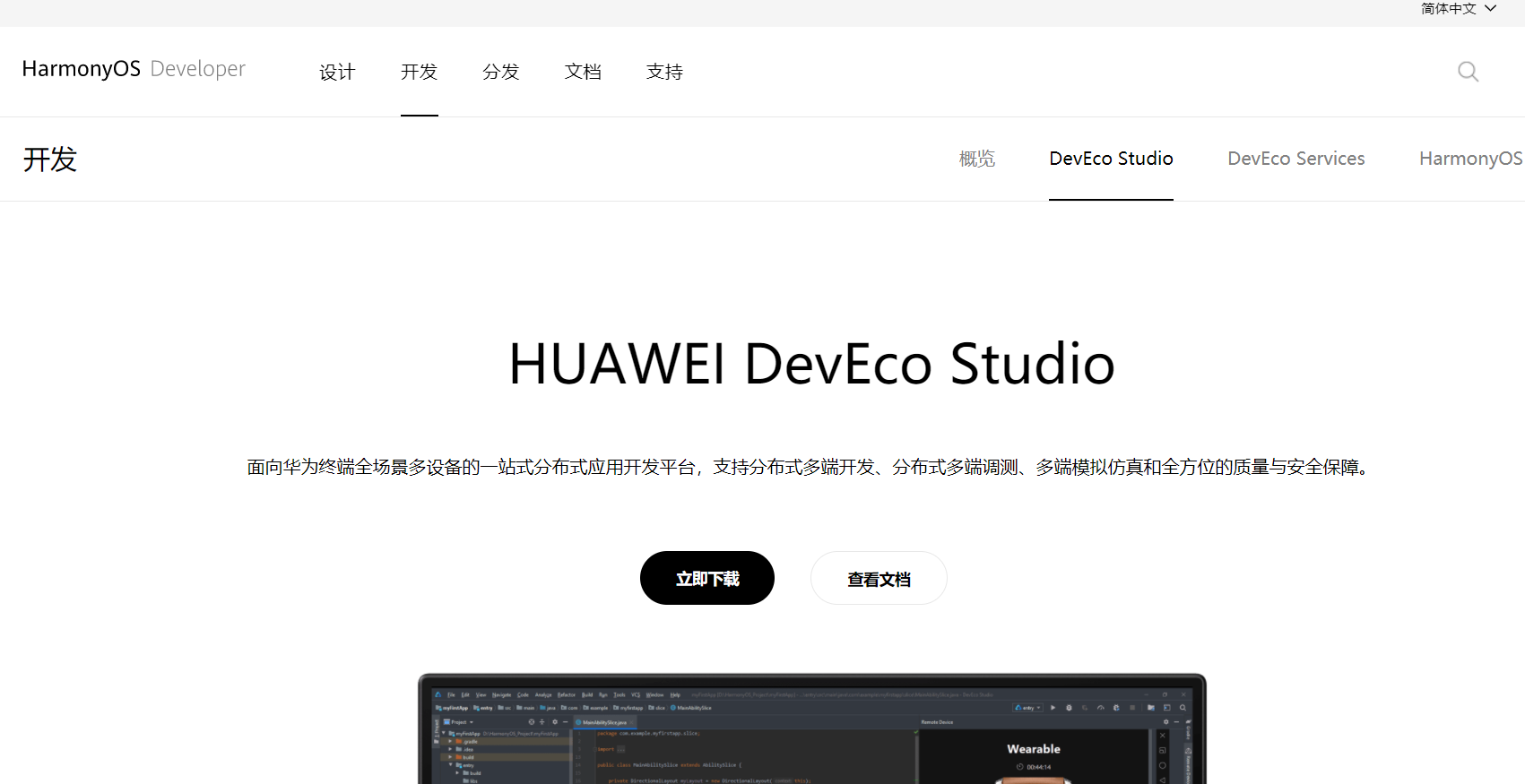The height and width of the screenshot is (784, 1525).
Task: Open the 设计 navigation menu
Action: [x=337, y=72]
